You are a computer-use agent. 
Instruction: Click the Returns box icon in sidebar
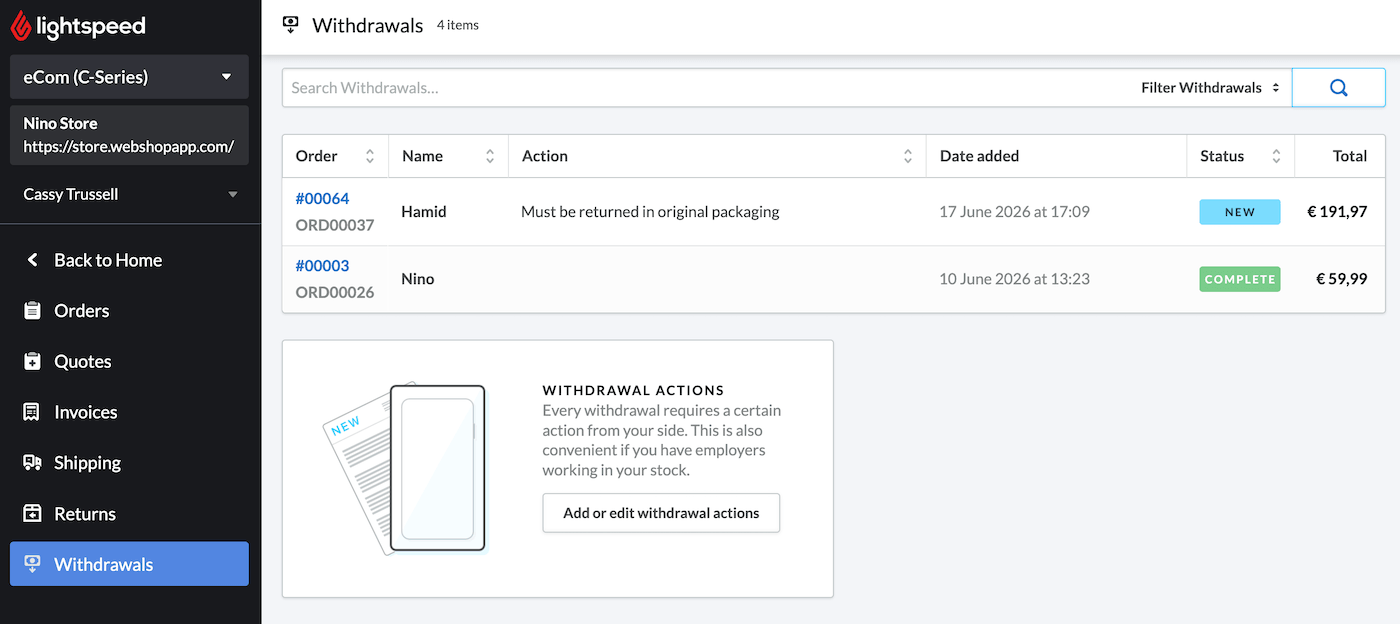click(x=32, y=514)
